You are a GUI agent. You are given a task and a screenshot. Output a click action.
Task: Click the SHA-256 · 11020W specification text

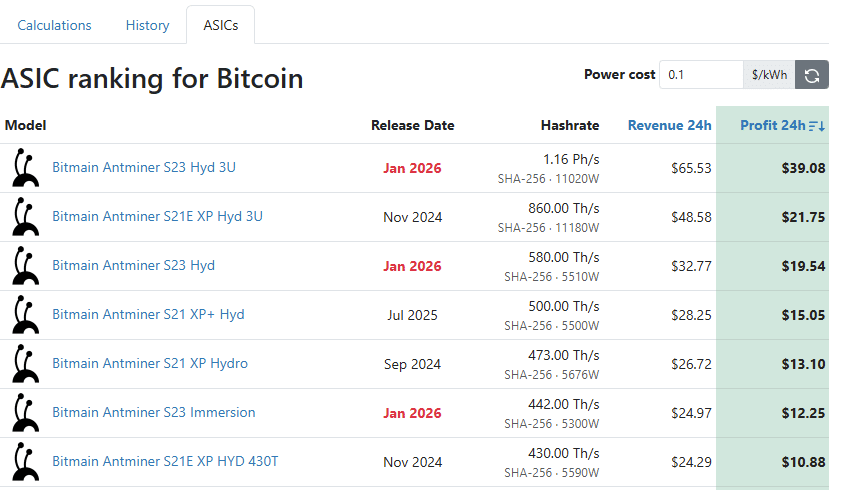click(548, 179)
